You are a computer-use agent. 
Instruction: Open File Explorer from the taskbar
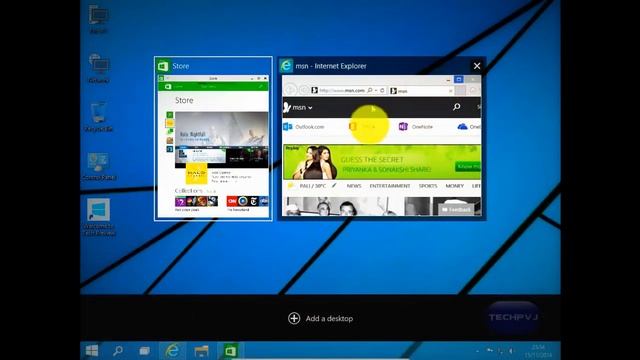[x=201, y=351]
